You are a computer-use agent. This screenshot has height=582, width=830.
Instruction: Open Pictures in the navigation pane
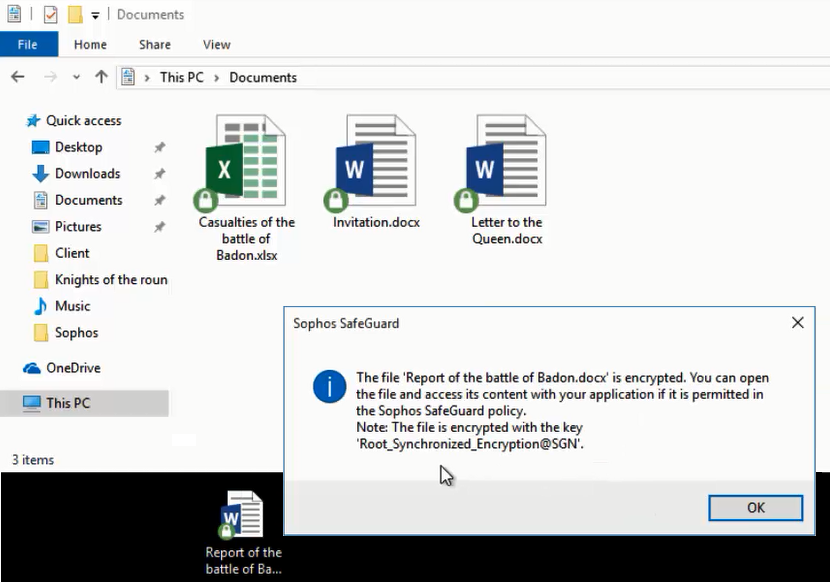pyautogui.click(x=78, y=227)
